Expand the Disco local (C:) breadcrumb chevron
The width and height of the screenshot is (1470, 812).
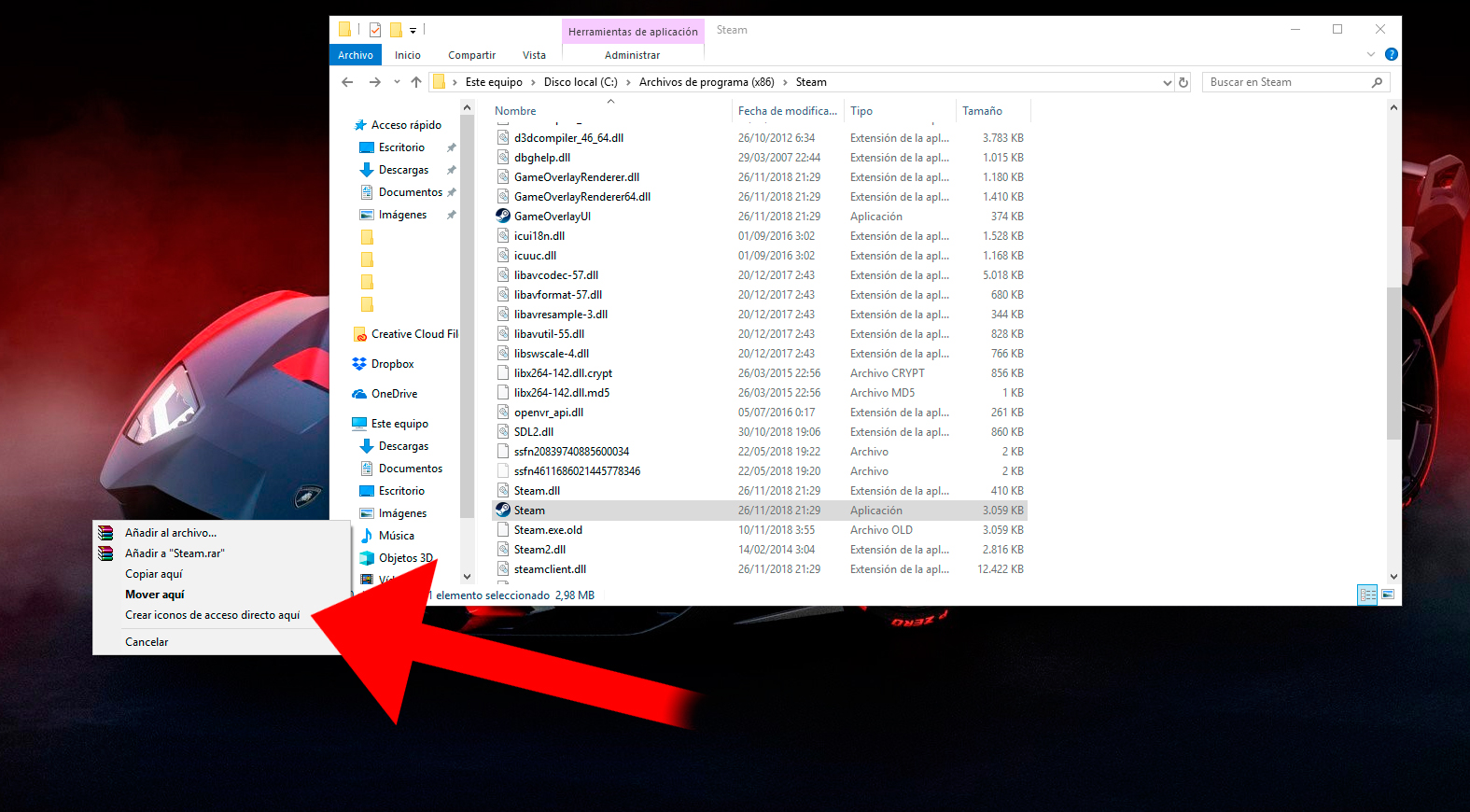[x=628, y=82]
